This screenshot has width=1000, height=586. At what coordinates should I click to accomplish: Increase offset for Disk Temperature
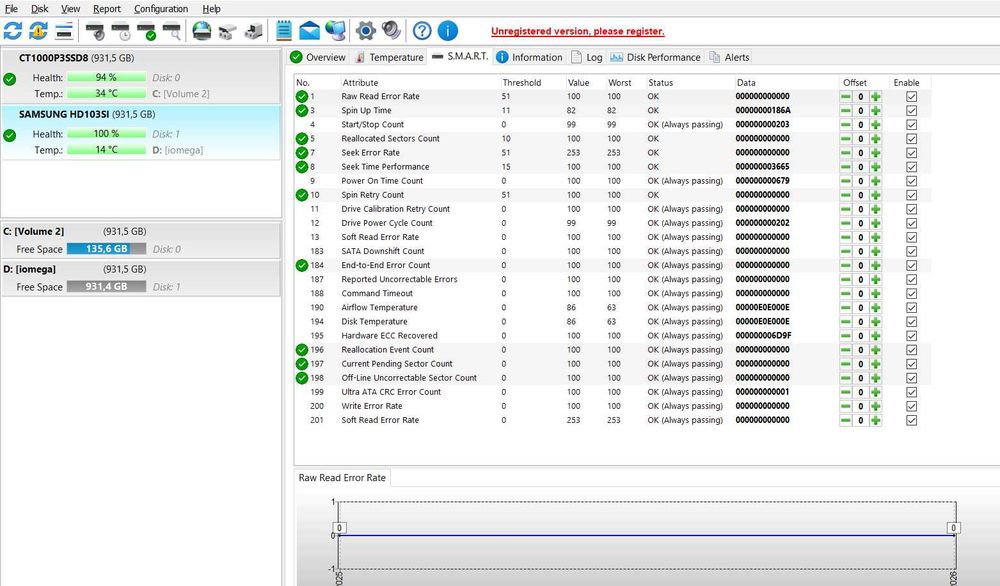click(875, 321)
